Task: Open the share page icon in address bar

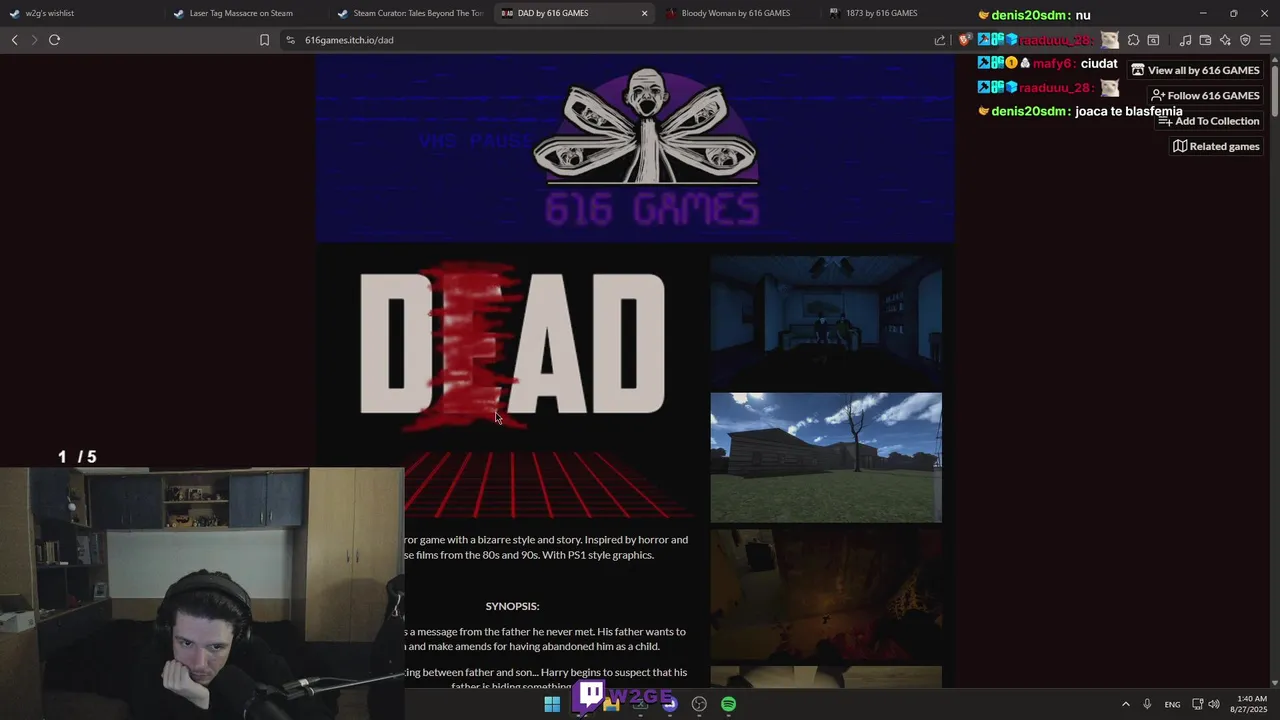Action: point(940,40)
